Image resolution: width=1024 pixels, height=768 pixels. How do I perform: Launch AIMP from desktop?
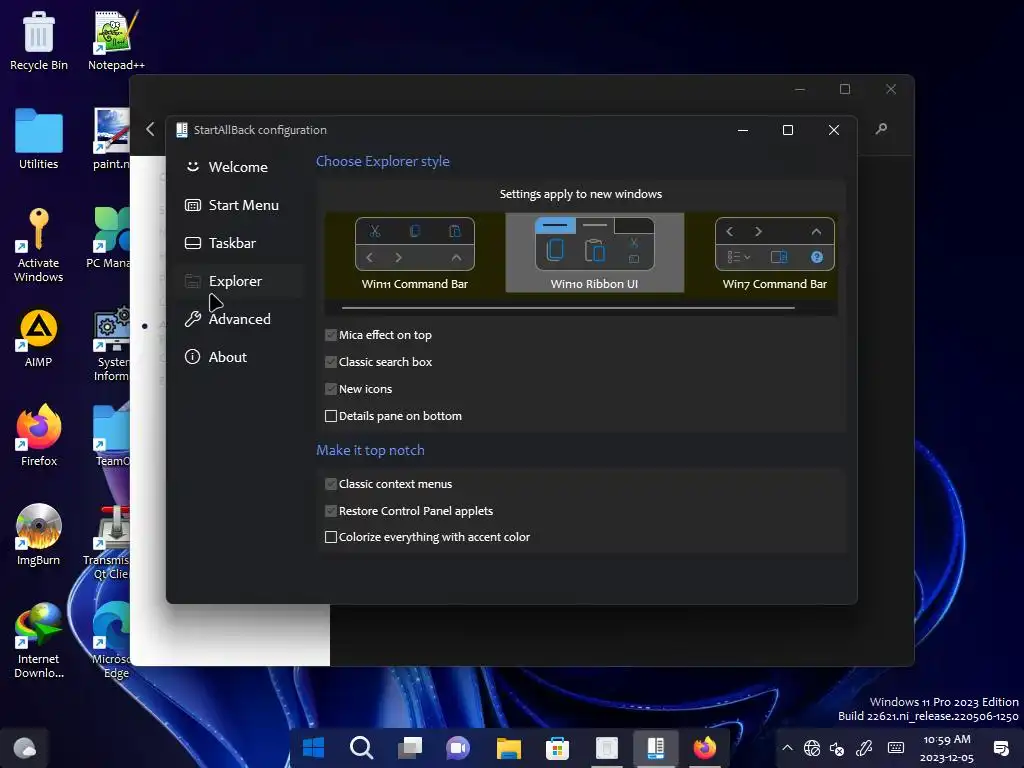tap(39, 338)
